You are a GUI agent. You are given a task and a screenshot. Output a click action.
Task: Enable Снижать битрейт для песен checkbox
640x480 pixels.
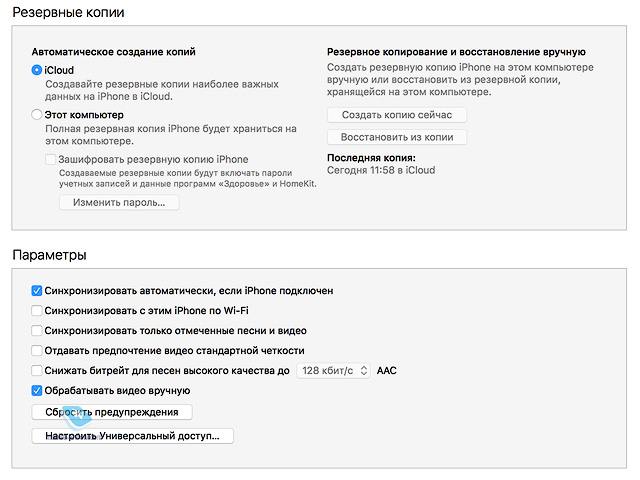pyautogui.click(x=37, y=371)
